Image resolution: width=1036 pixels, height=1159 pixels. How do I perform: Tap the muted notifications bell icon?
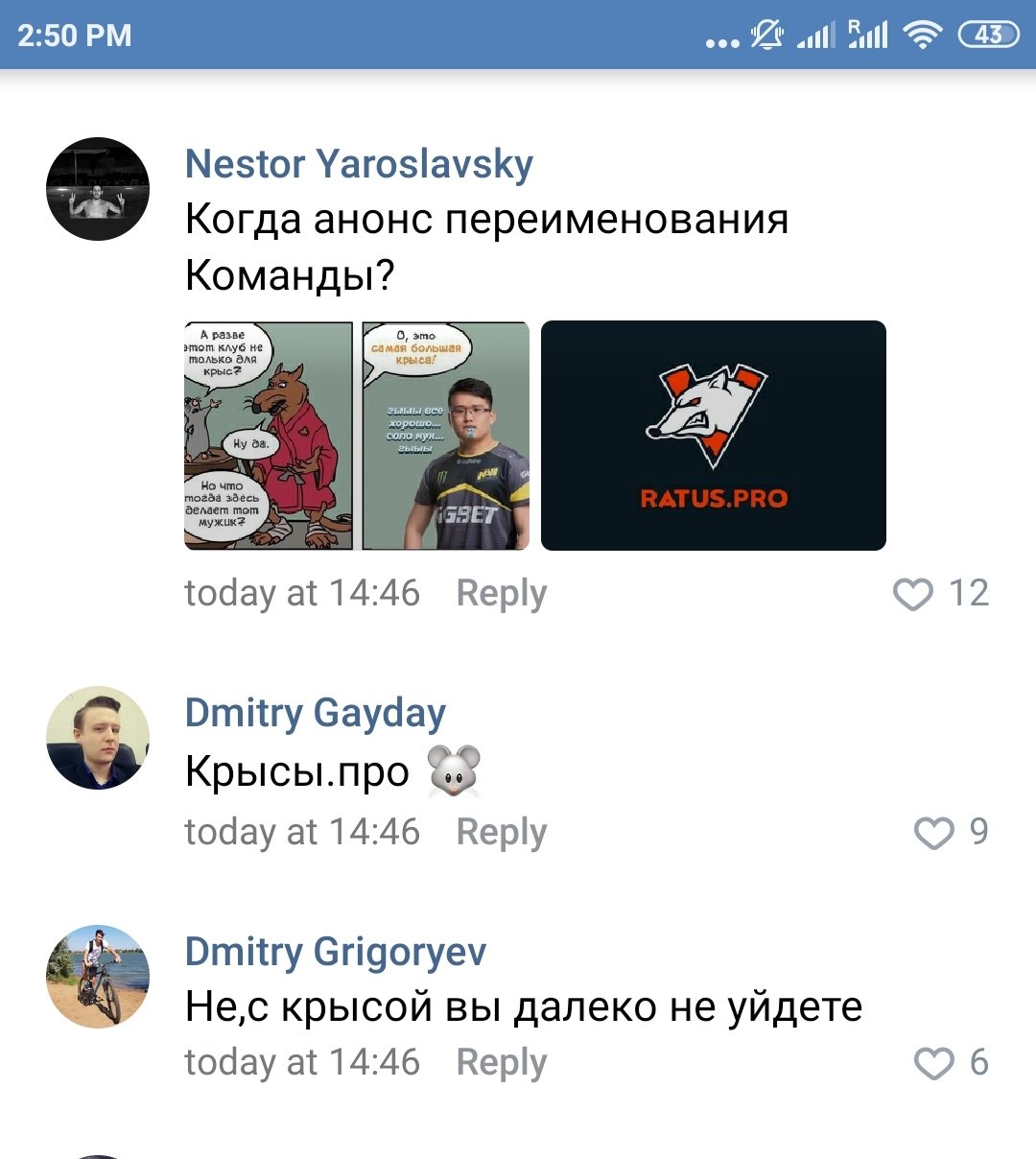(x=766, y=35)
